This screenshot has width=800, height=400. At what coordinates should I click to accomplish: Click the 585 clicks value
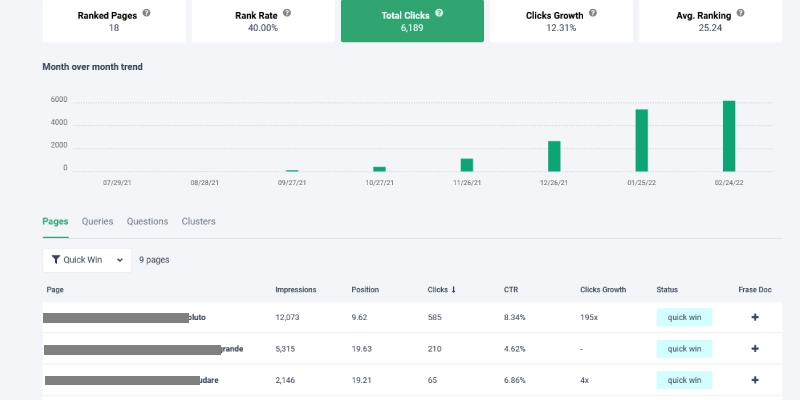pos(435,317)
